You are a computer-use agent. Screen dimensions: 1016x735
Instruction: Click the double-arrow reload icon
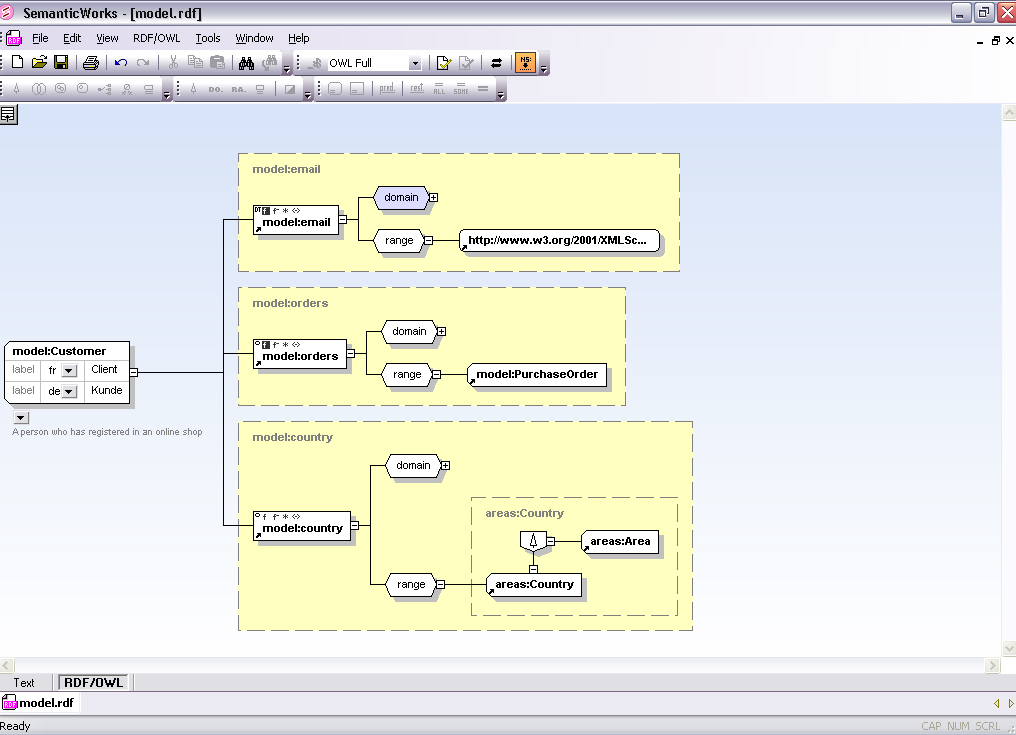tap(496, 63)
